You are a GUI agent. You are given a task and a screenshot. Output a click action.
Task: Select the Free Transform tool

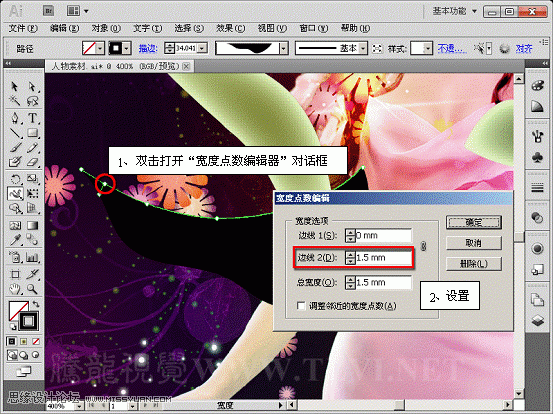[32, 193]
